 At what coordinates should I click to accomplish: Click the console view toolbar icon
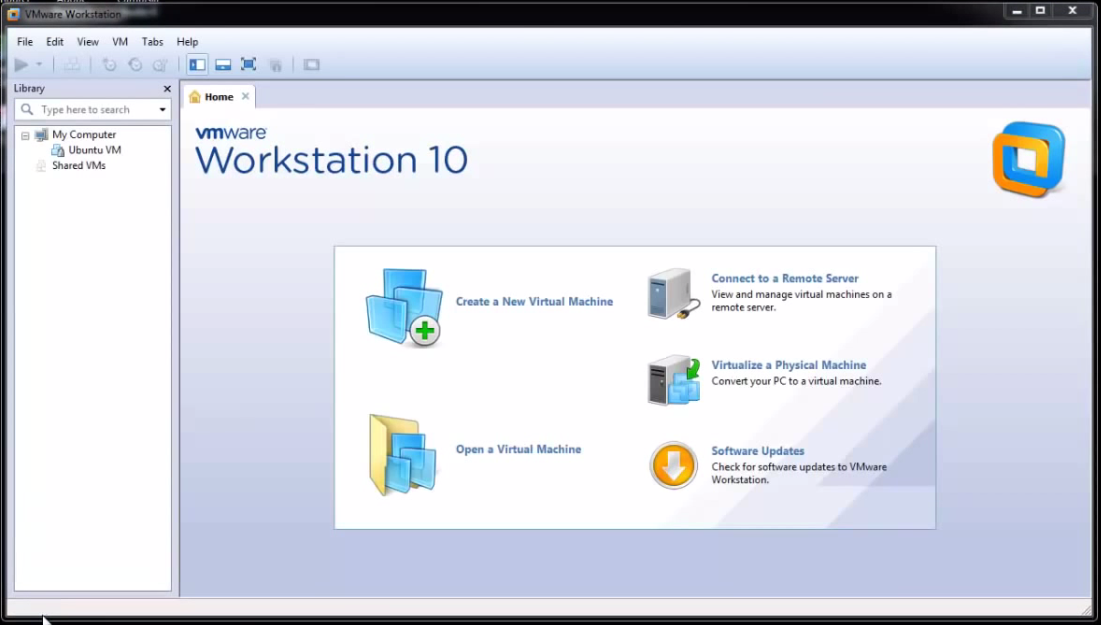click(311, 65)
